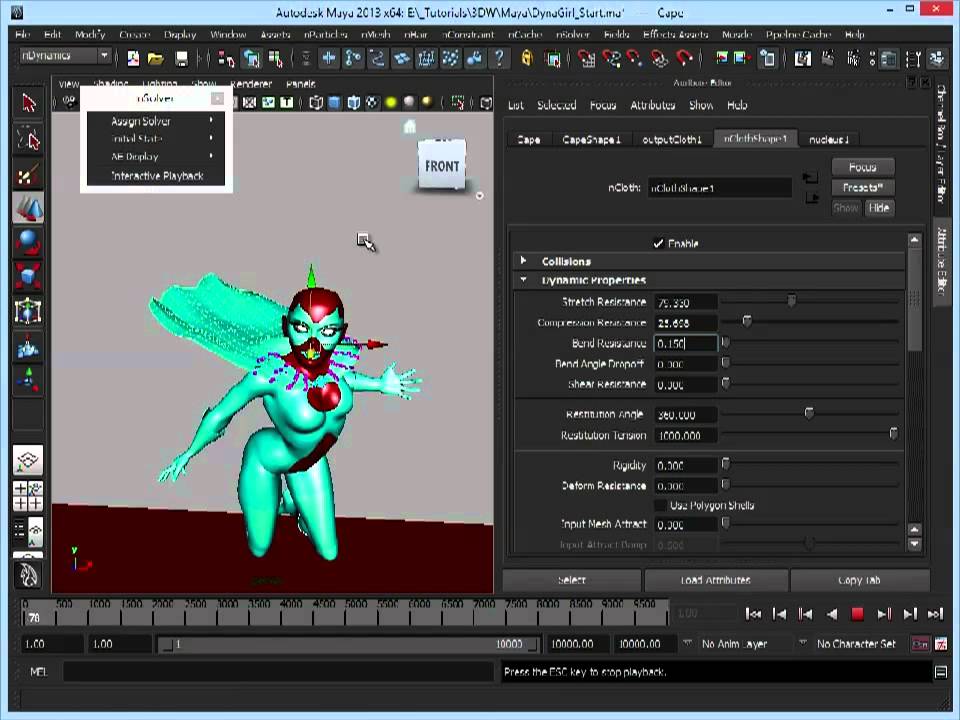This screenshot has height=720, width=960.
Task: Click the smooth shade blue cube viewport icon
Action: point(334,103)
